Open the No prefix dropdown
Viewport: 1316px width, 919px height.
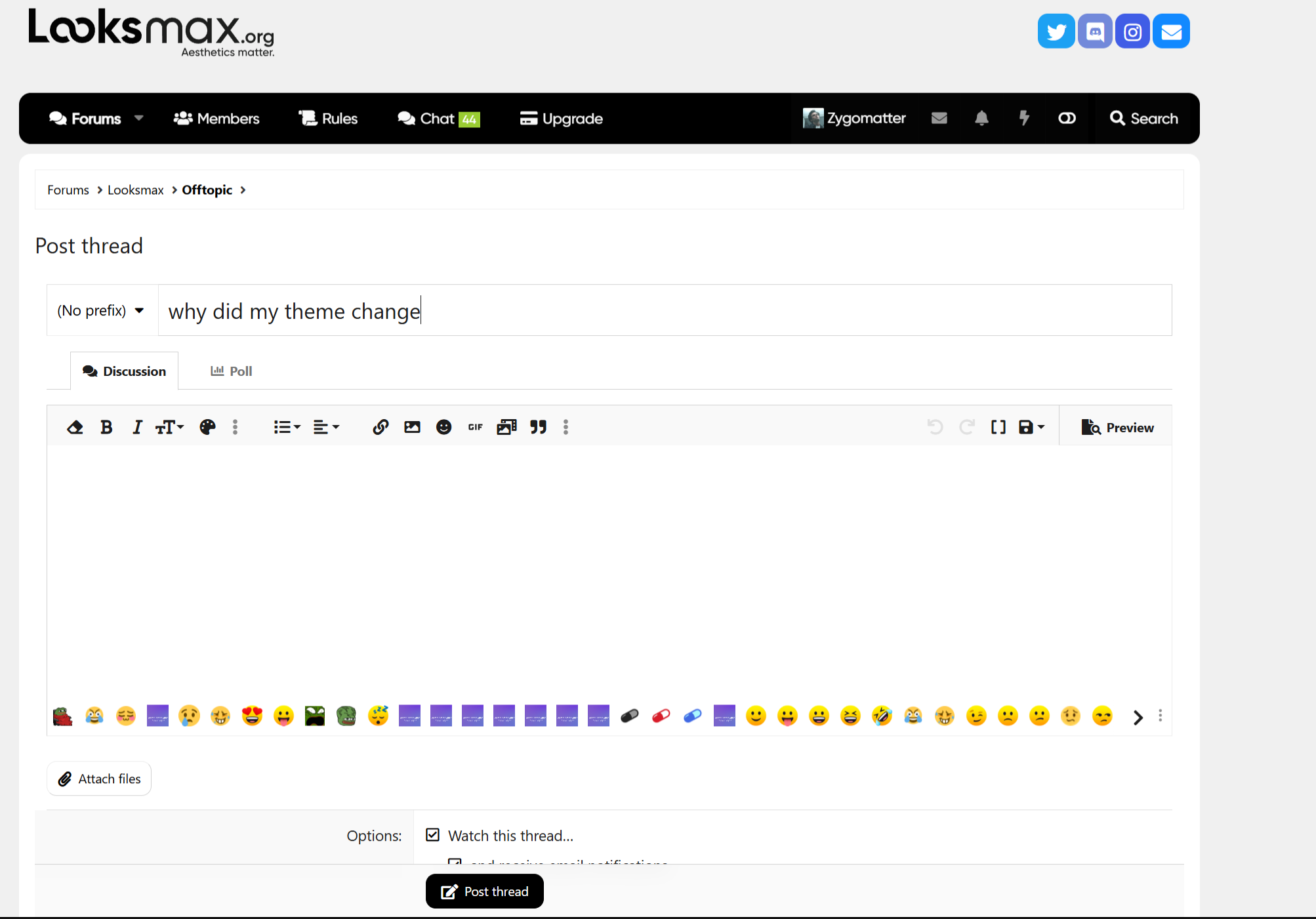tap(101, 310)
